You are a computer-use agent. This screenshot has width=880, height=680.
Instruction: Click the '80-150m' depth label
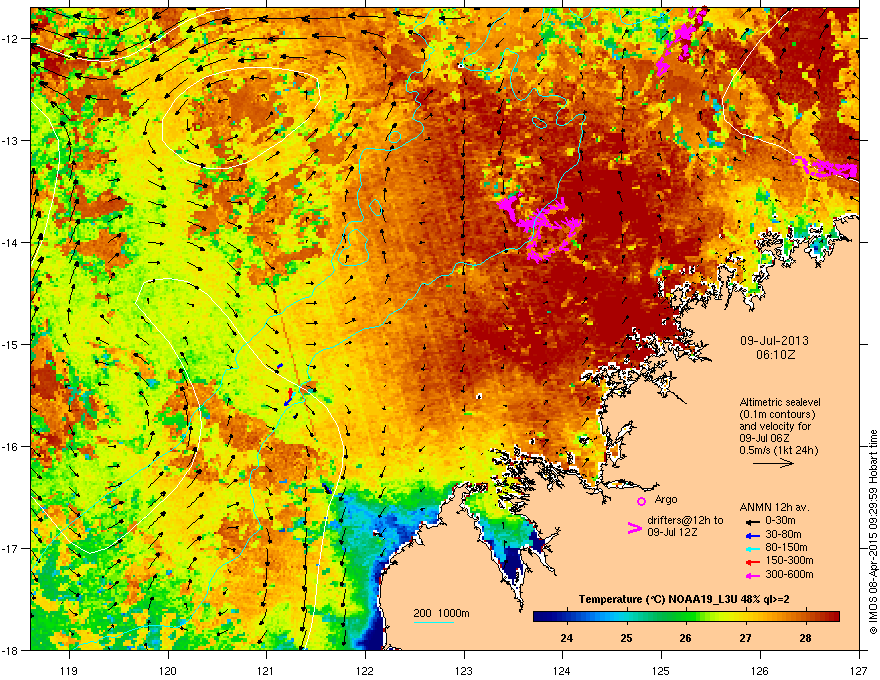[786, 548]
